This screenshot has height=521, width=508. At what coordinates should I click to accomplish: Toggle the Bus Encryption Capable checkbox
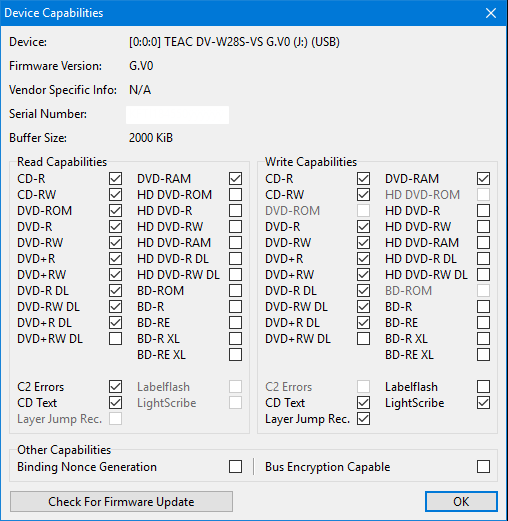pos(483,467)
